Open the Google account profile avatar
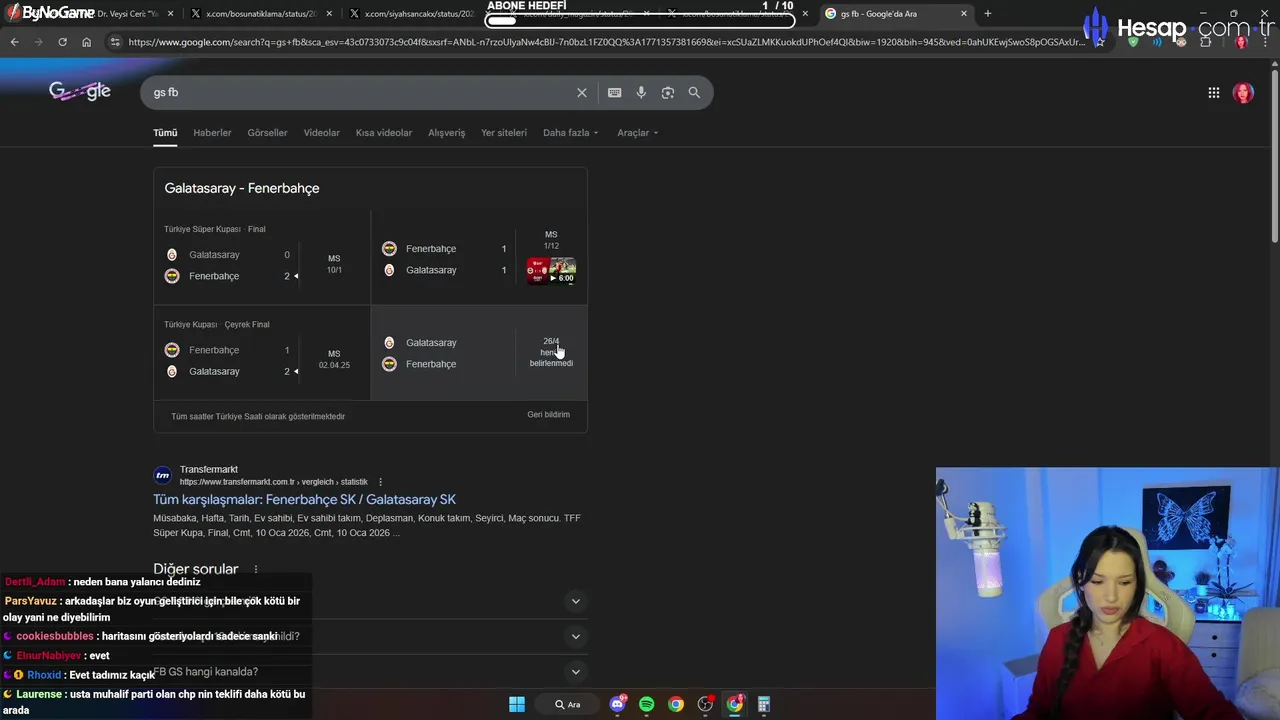The height and width of the screenshot is (720, 1280). (x=1243, y=92)
